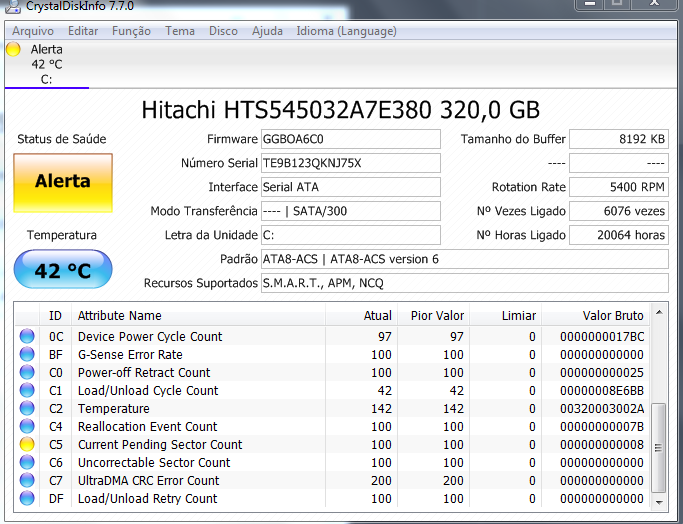683x524 pixels.
Task: Click the blue status icon for Load/Unload Cycle Count
Action: click(x=27, y=390)
